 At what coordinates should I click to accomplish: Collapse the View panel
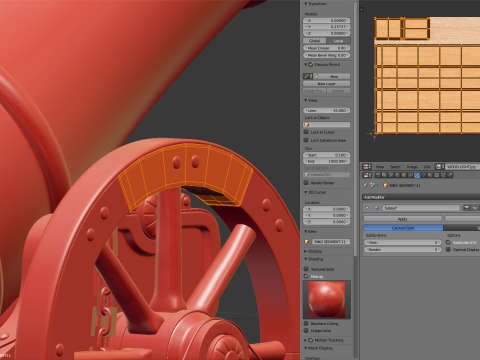(306, 100)
